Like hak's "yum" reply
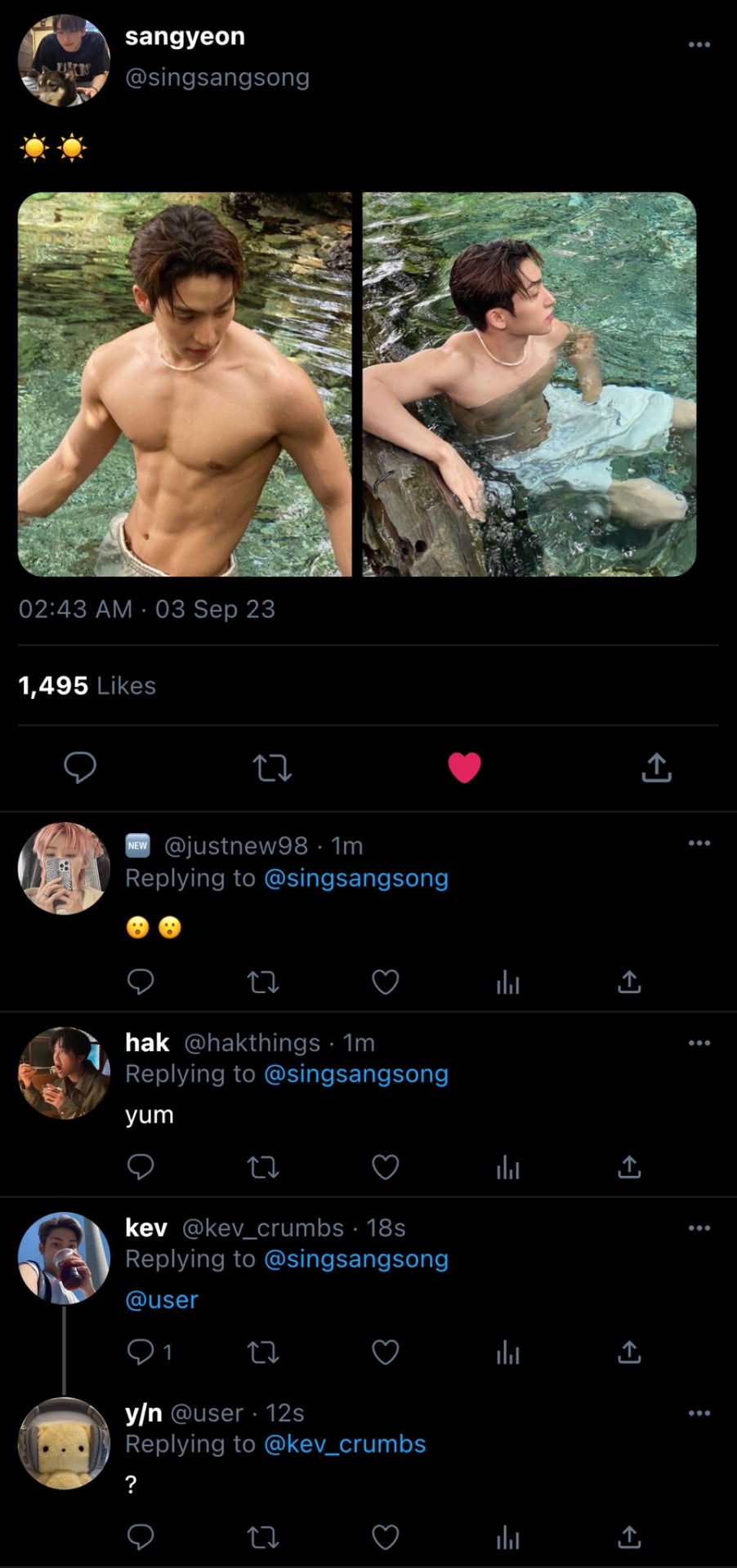Screen dimensions: 737x1568 [385, 1167]
